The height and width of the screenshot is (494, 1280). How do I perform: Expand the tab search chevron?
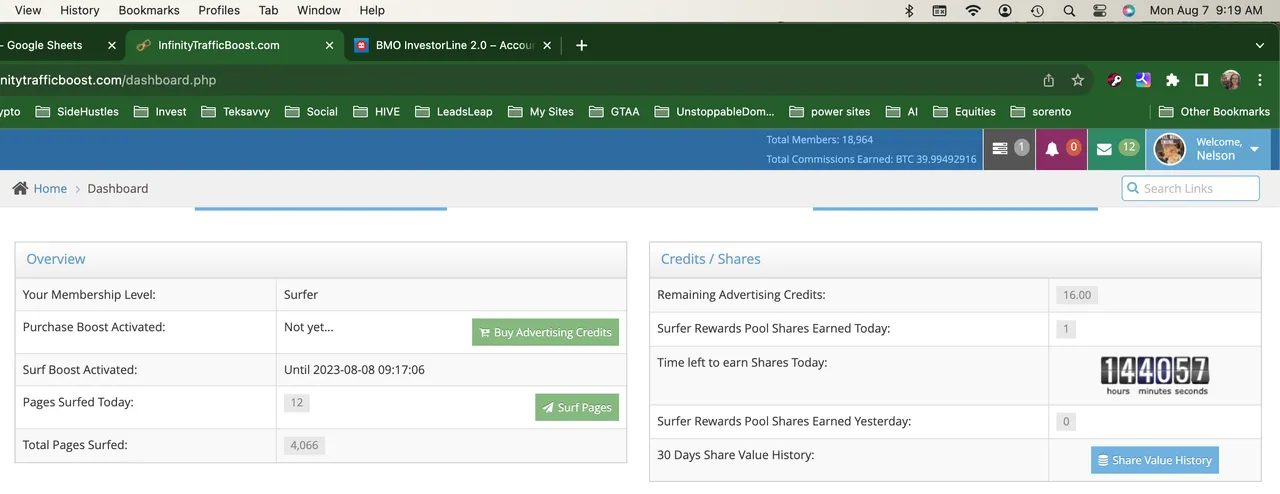(x=1260, y=45)
